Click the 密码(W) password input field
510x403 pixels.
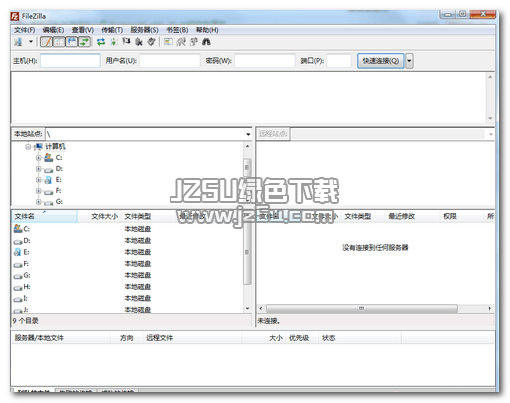tap(265, 61)
